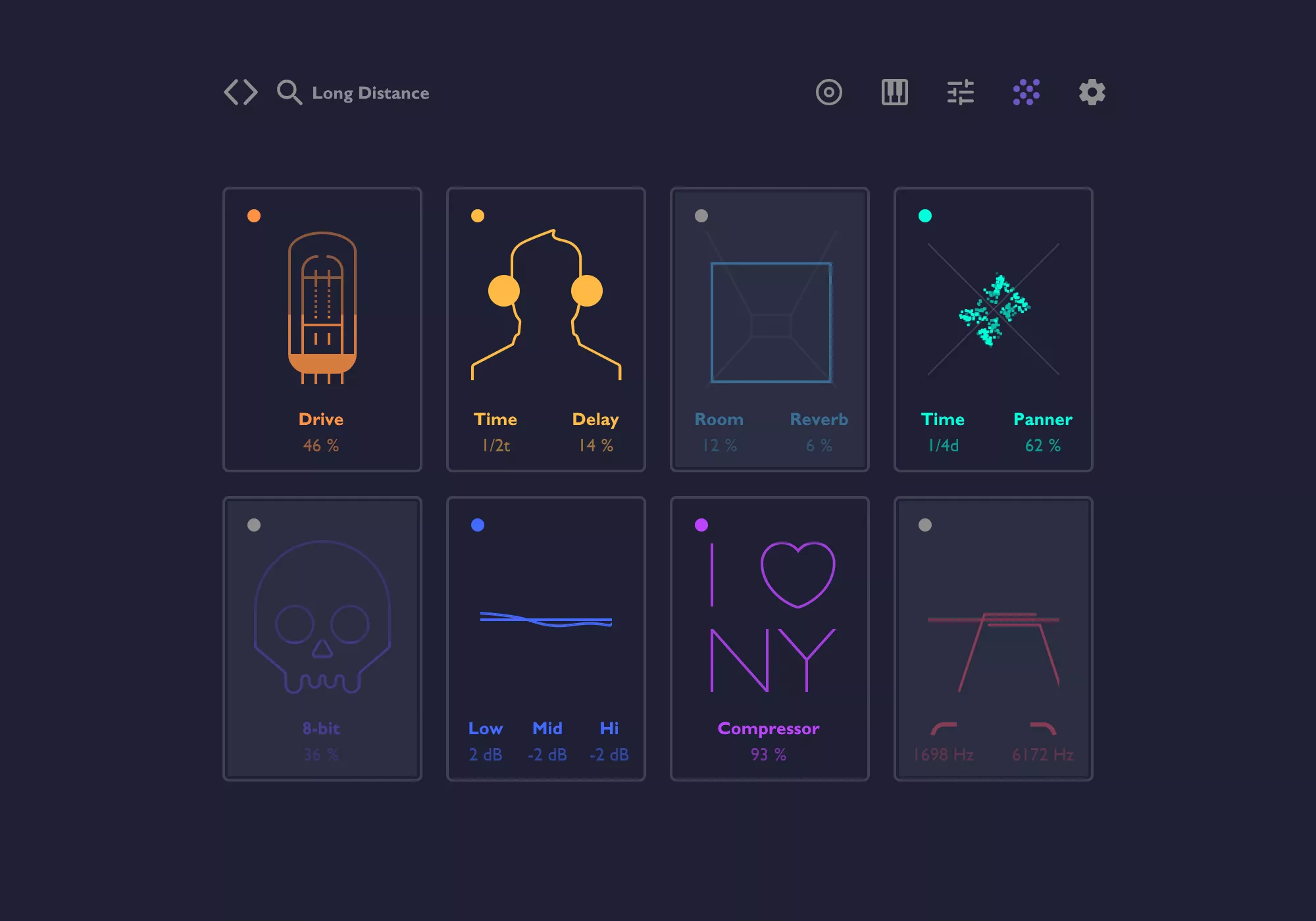Click the vacuum tube Drive graphic
1316x921 pixels.
point(322,308)
